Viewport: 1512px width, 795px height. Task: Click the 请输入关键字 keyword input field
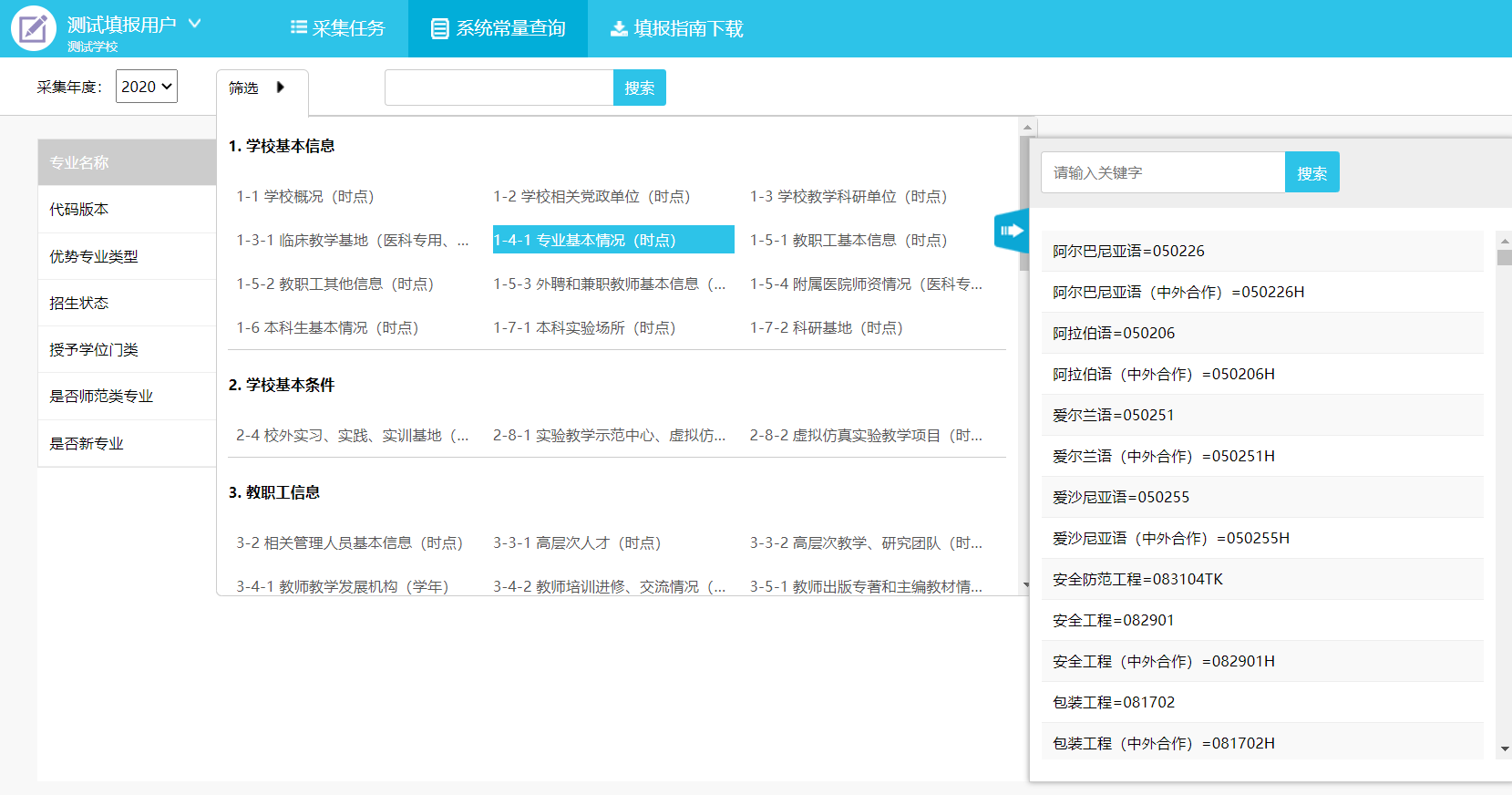click(x=1162, y=172)
